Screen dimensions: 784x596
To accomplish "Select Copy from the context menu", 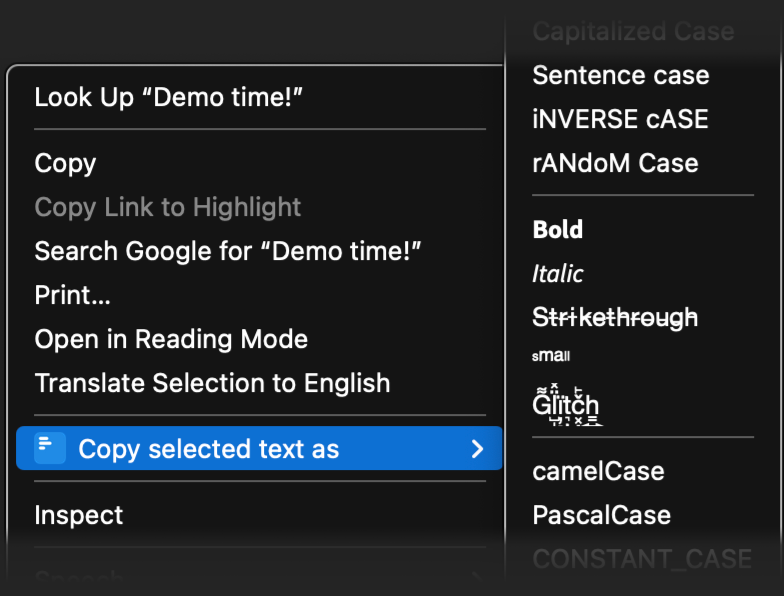I will pyautogui.click(x=65, y=163).
